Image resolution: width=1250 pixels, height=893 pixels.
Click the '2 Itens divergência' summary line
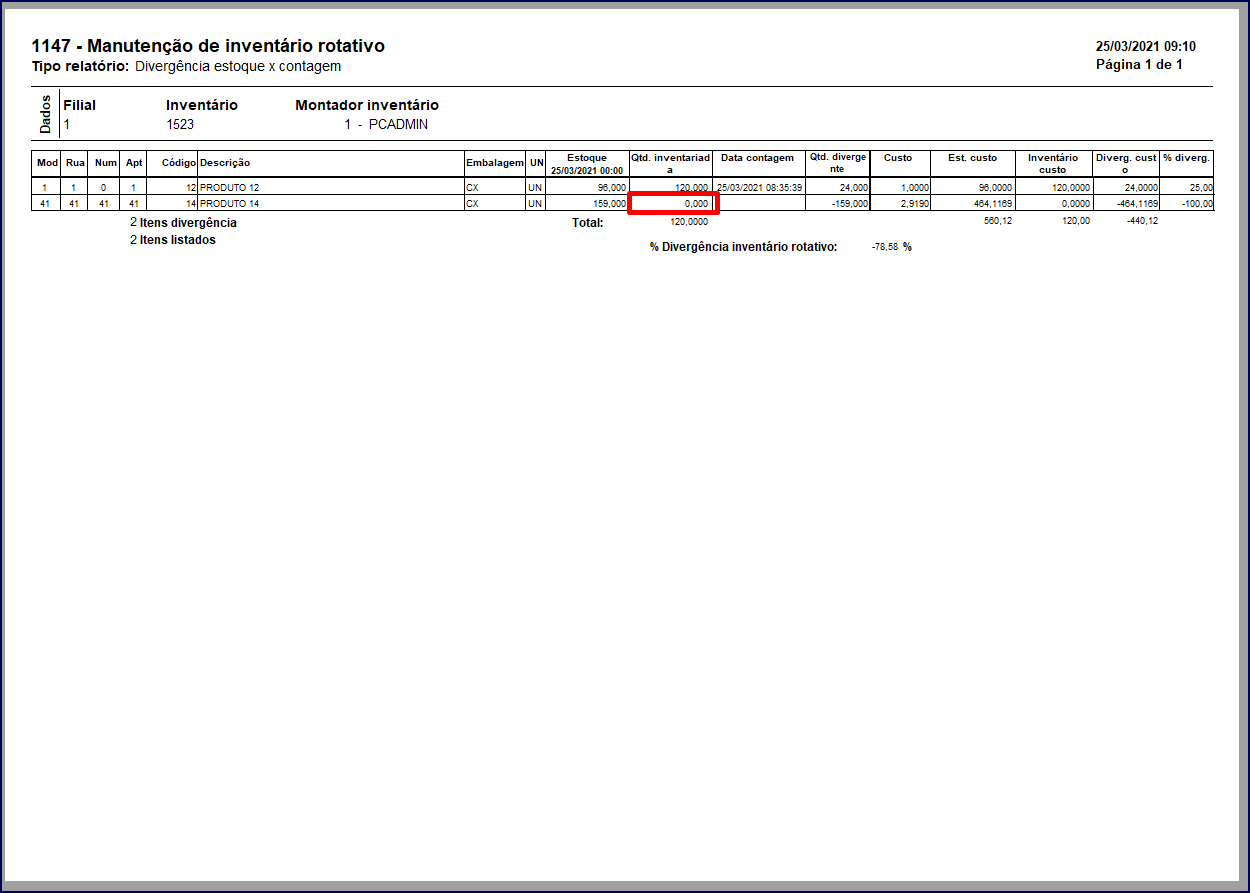tap(183, 223)
